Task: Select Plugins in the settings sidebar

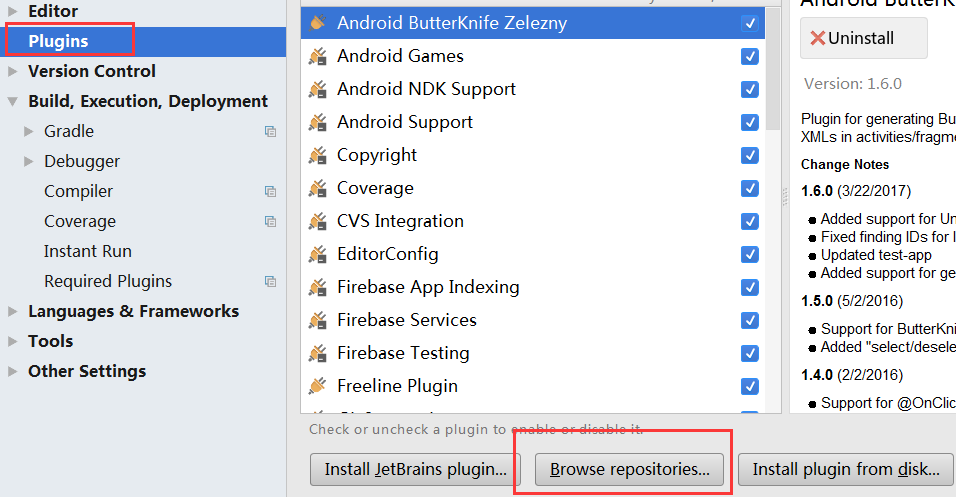Action: click(58, 41)
